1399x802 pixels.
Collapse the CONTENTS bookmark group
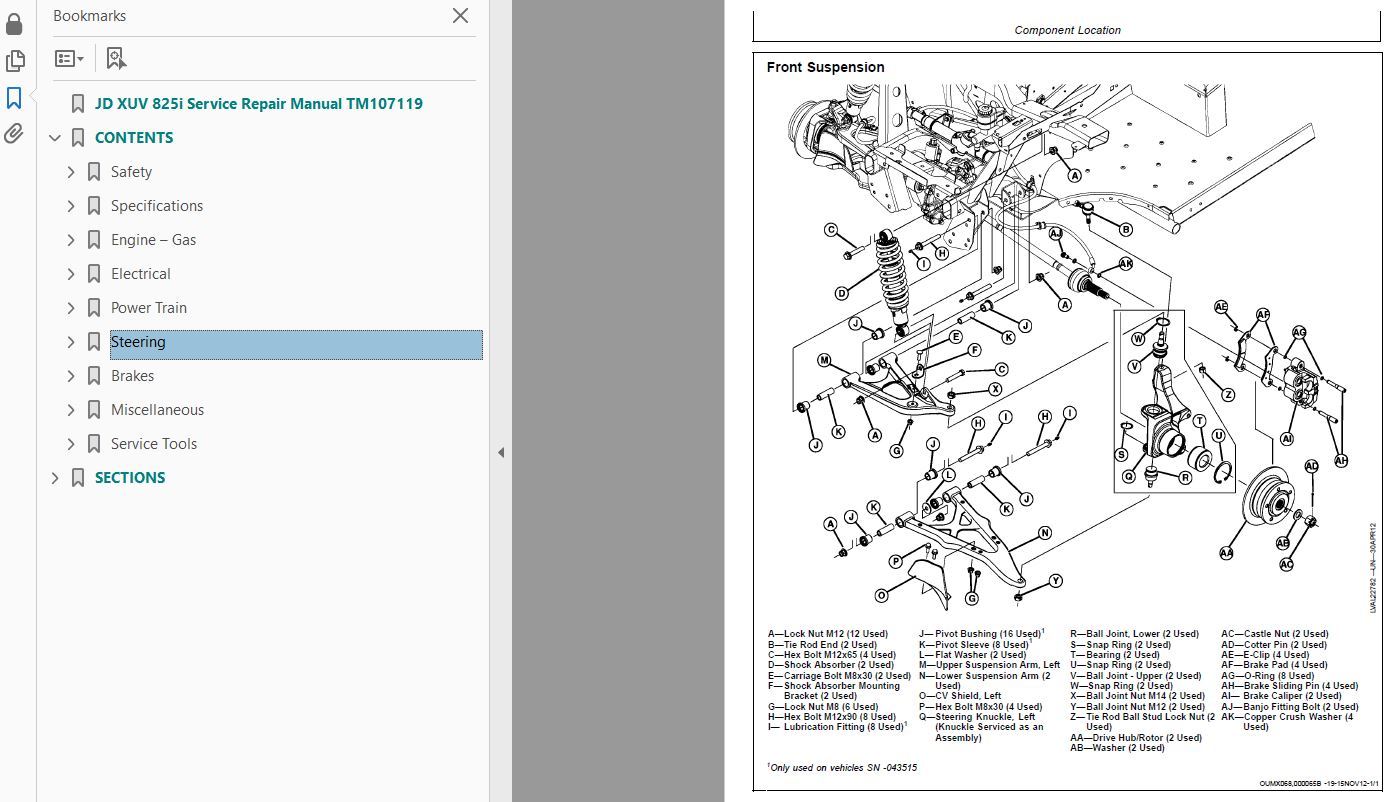[x=55, y=138]
